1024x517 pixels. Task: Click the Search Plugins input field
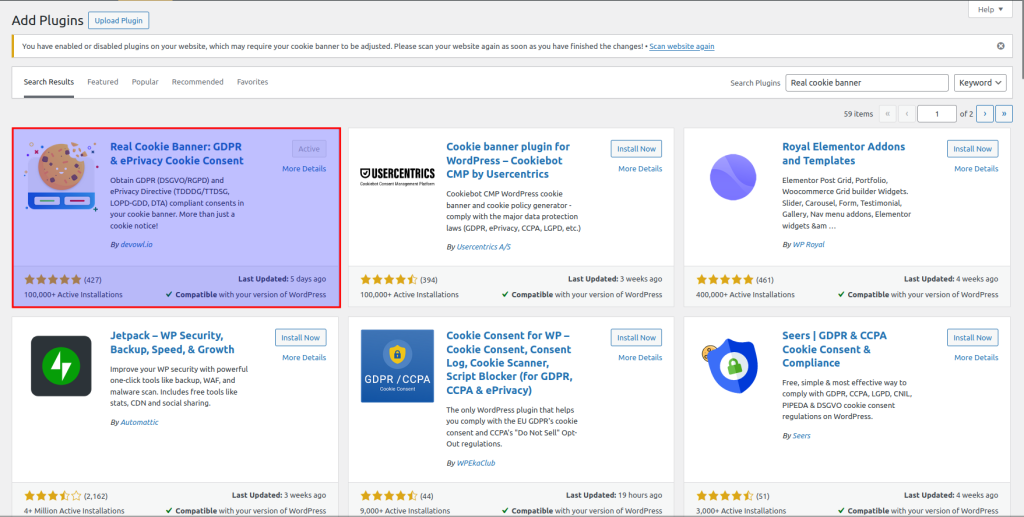pos(867,83)
